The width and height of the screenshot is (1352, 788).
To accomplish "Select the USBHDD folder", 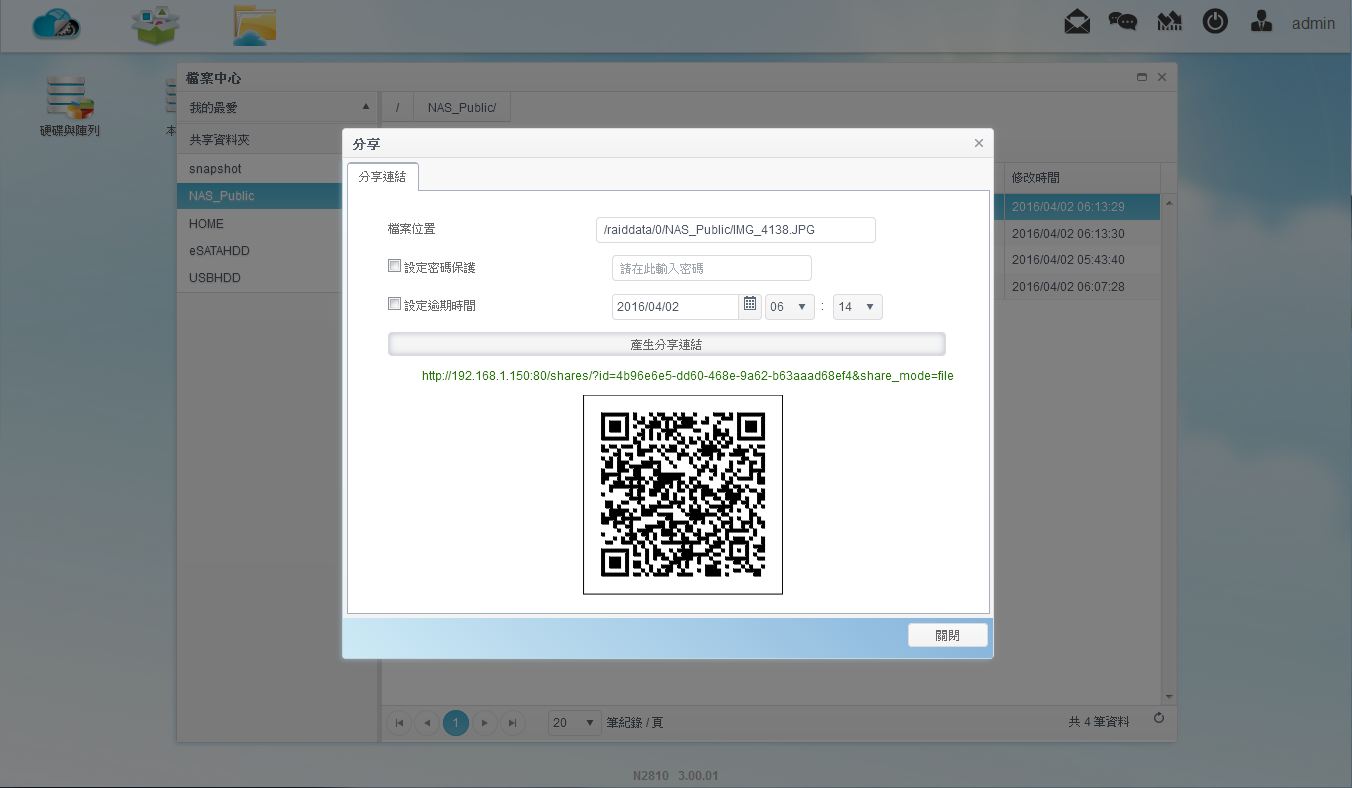I will (260, 278).
